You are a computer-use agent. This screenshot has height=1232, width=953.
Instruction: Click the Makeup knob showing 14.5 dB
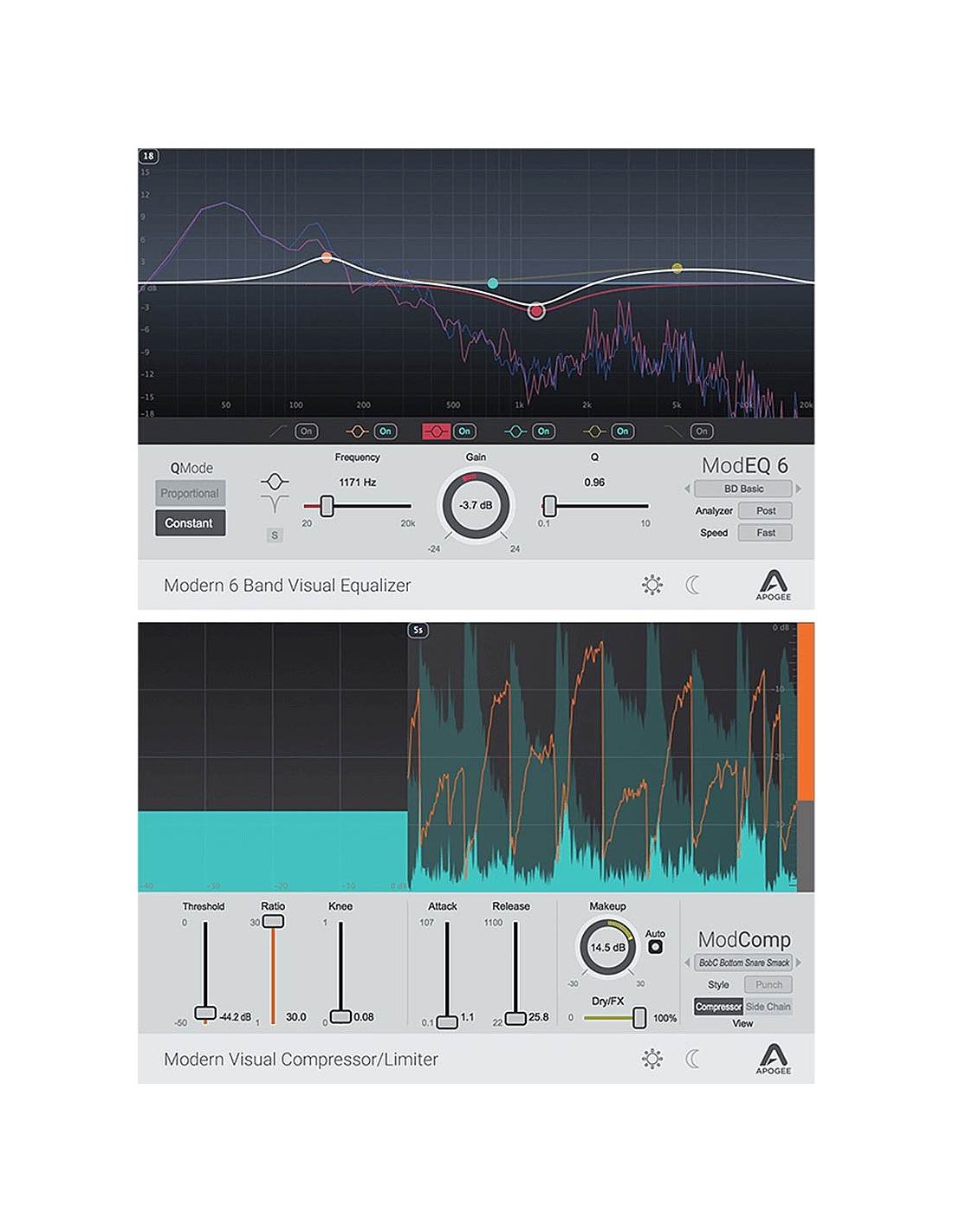[607, 947]
